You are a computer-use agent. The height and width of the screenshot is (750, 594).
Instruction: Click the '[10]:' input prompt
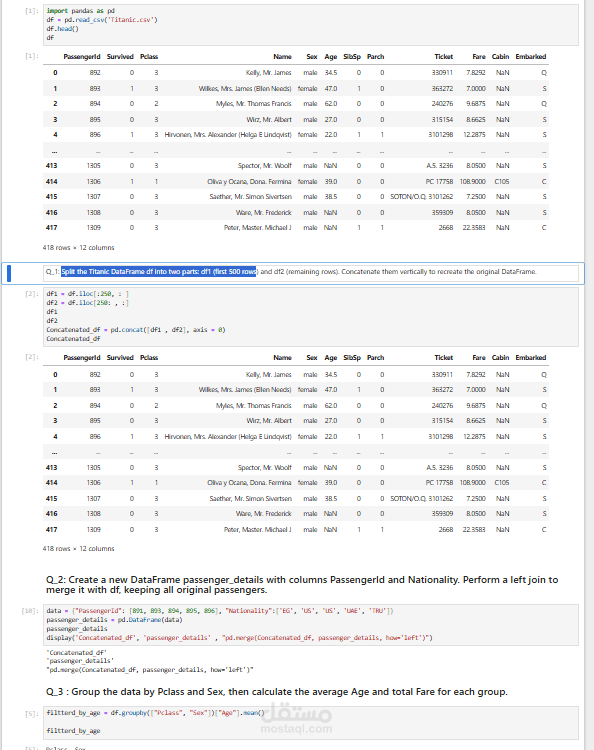click(30, 611)
